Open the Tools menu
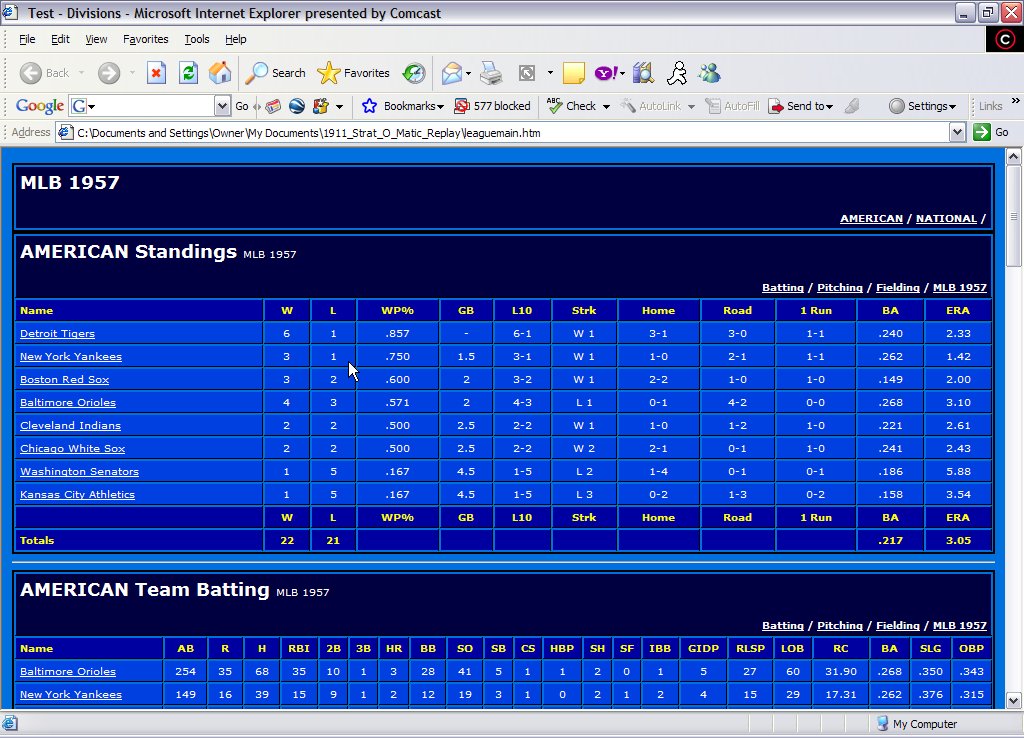1024x738 pixels. [x=197, y=39]
